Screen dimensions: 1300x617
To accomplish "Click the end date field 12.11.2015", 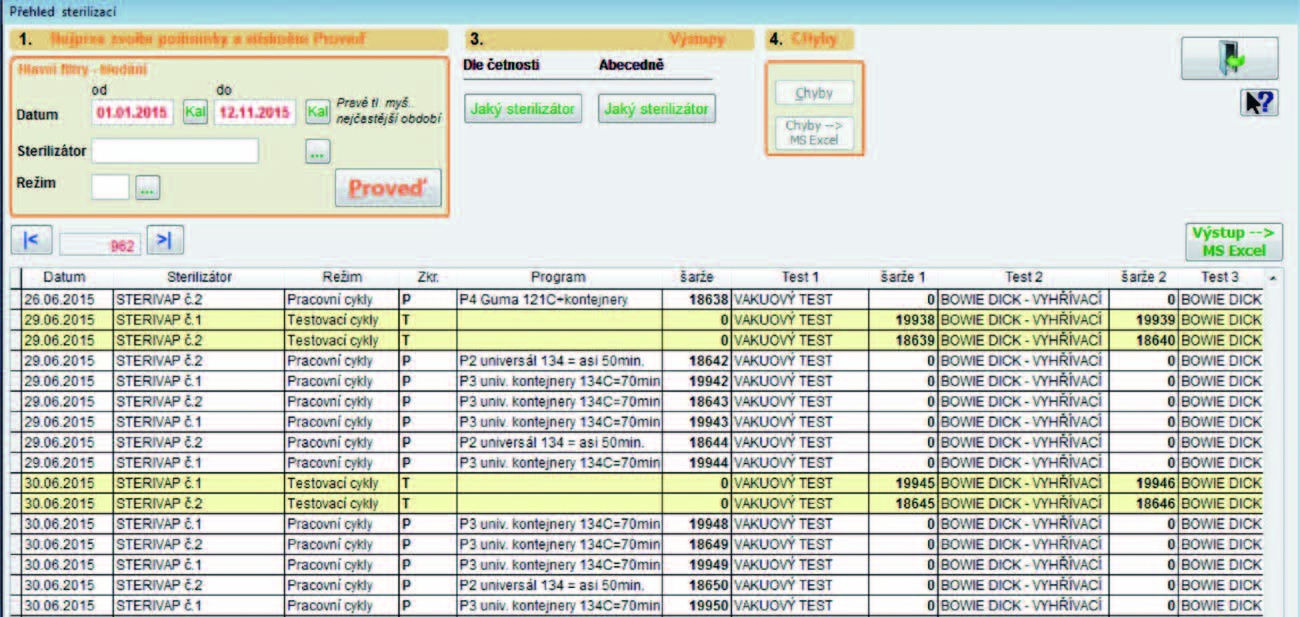I will click(255, 112).
